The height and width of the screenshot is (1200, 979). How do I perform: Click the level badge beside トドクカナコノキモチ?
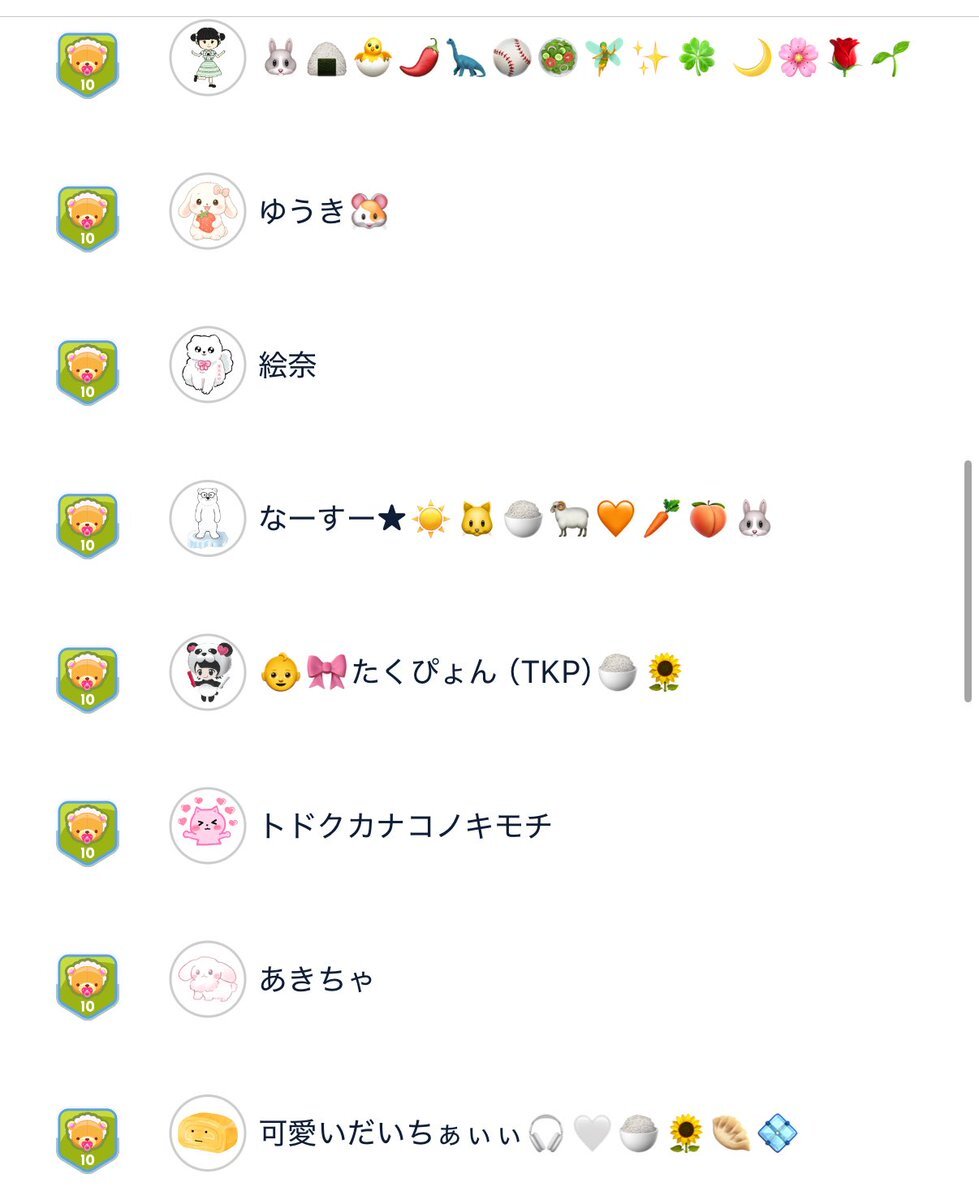[87, 833]
